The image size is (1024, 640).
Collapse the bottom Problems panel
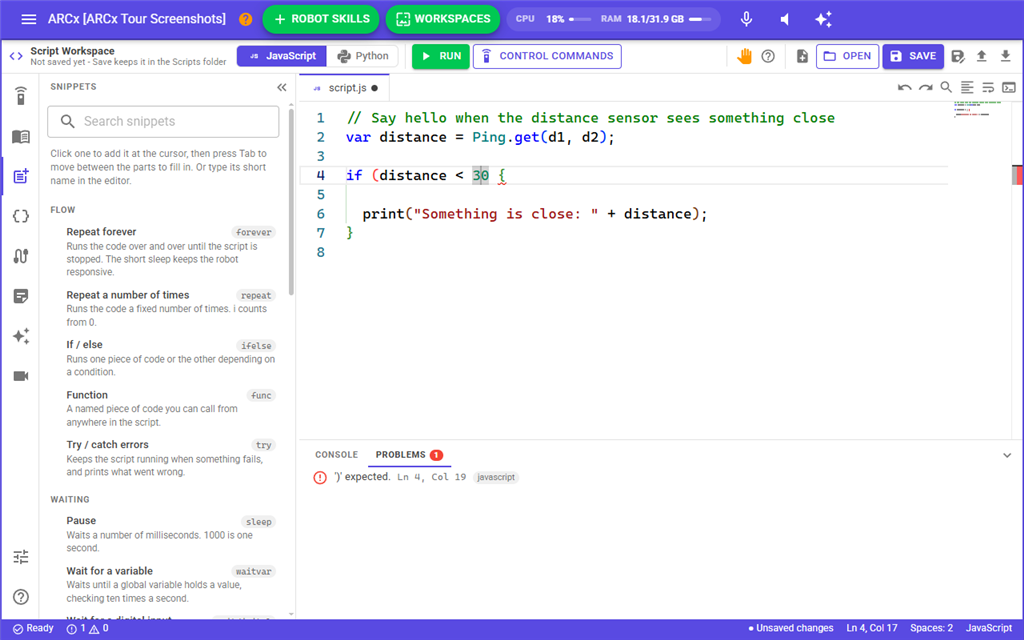(x=1007, y=455)
